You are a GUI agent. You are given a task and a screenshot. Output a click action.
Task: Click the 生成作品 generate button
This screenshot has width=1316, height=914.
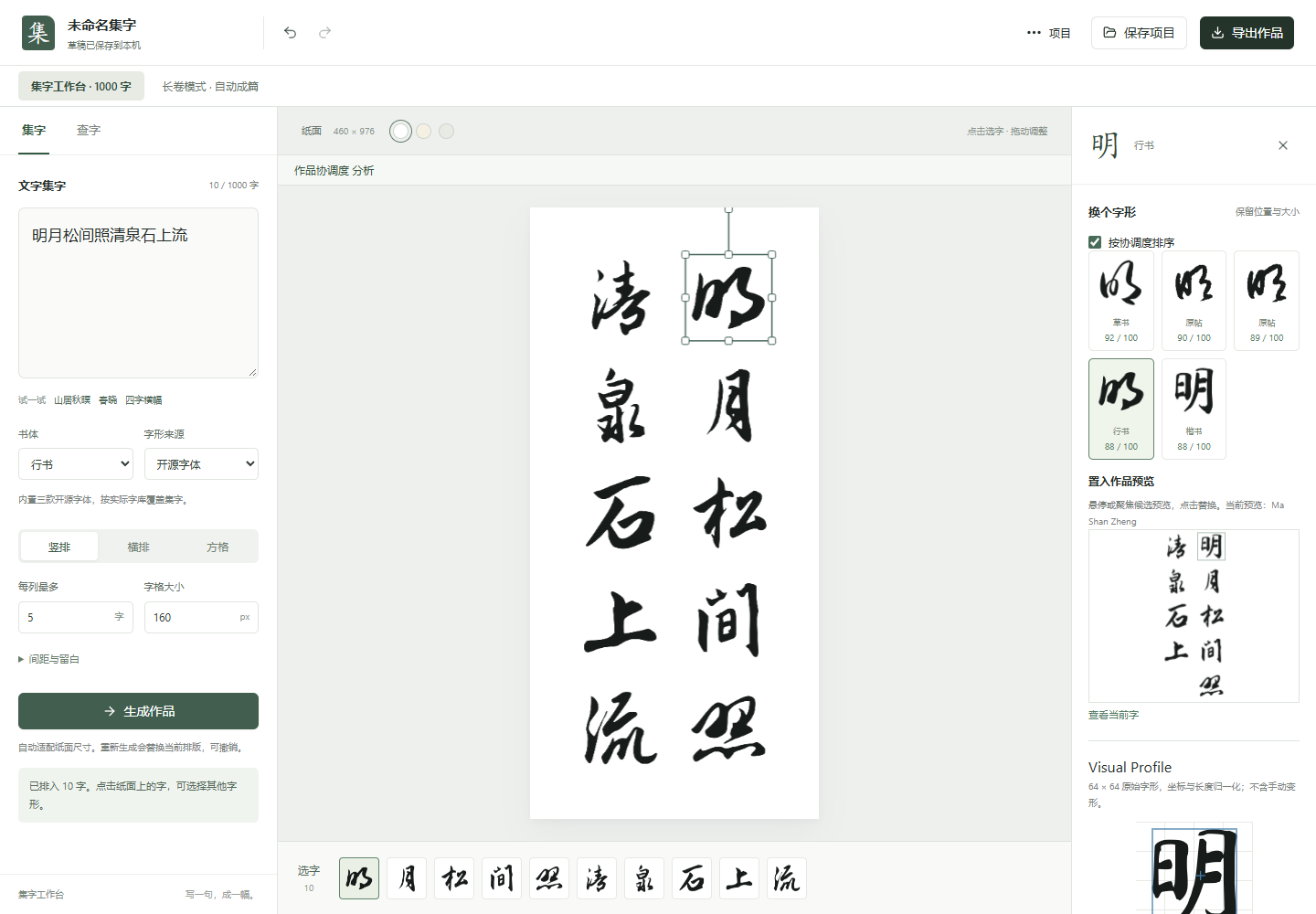138,711
